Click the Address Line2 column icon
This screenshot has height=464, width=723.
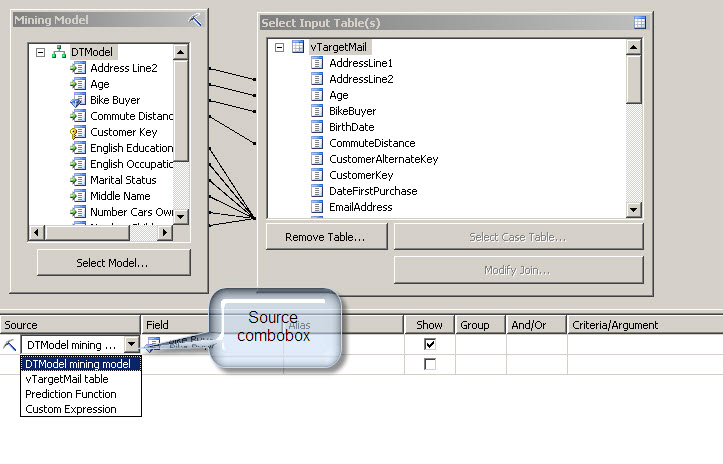click(x=78, y=68)
